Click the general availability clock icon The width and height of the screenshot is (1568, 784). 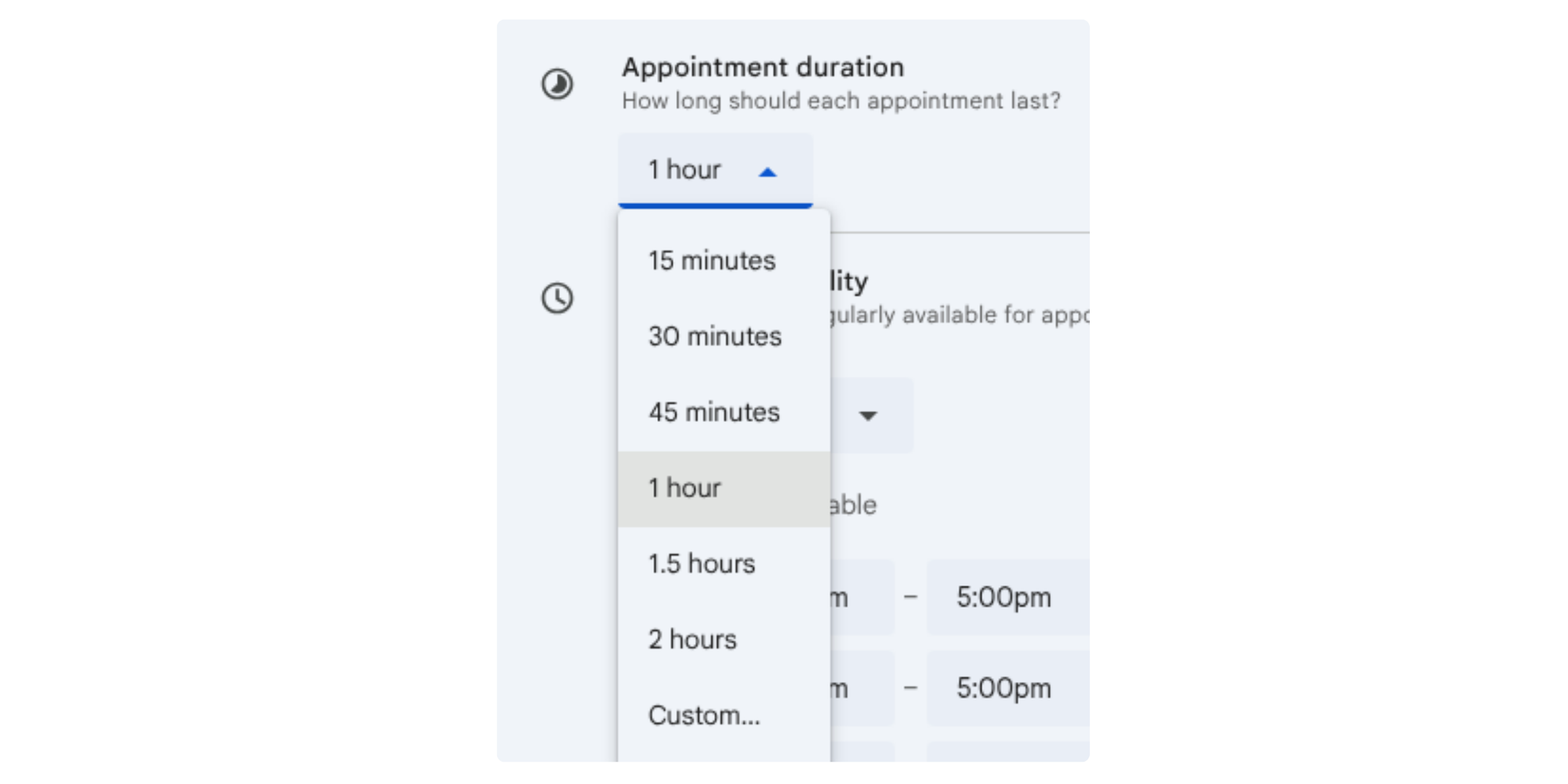(x=557, y=298)
